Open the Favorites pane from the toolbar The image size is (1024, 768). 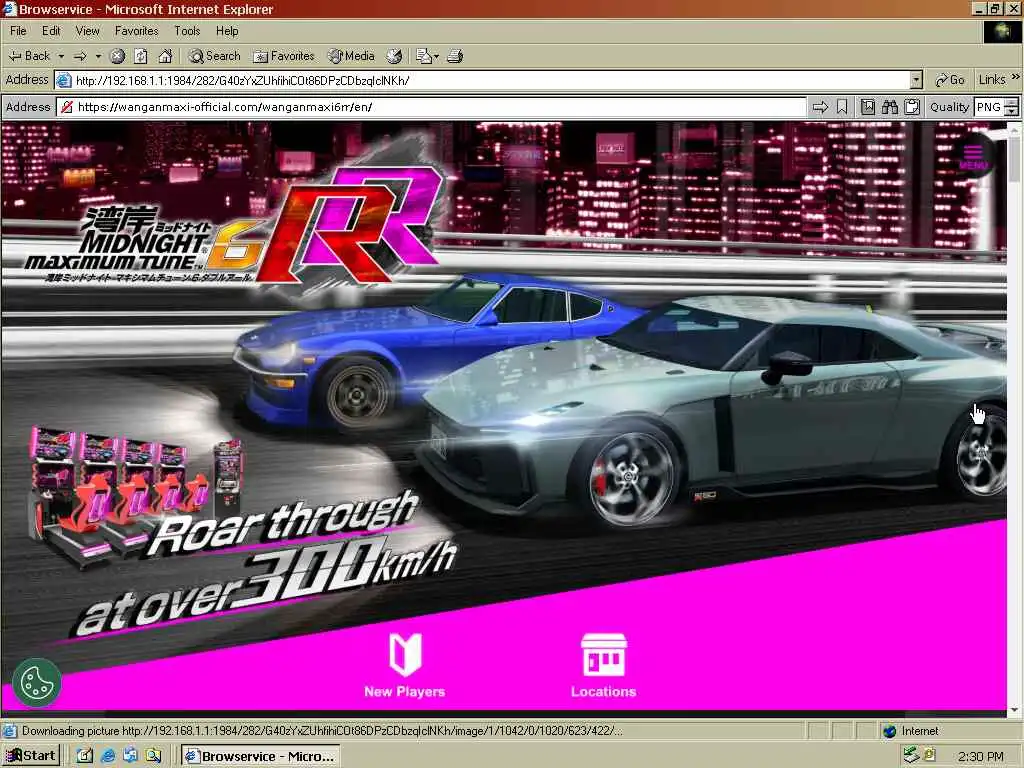point(283,56)
